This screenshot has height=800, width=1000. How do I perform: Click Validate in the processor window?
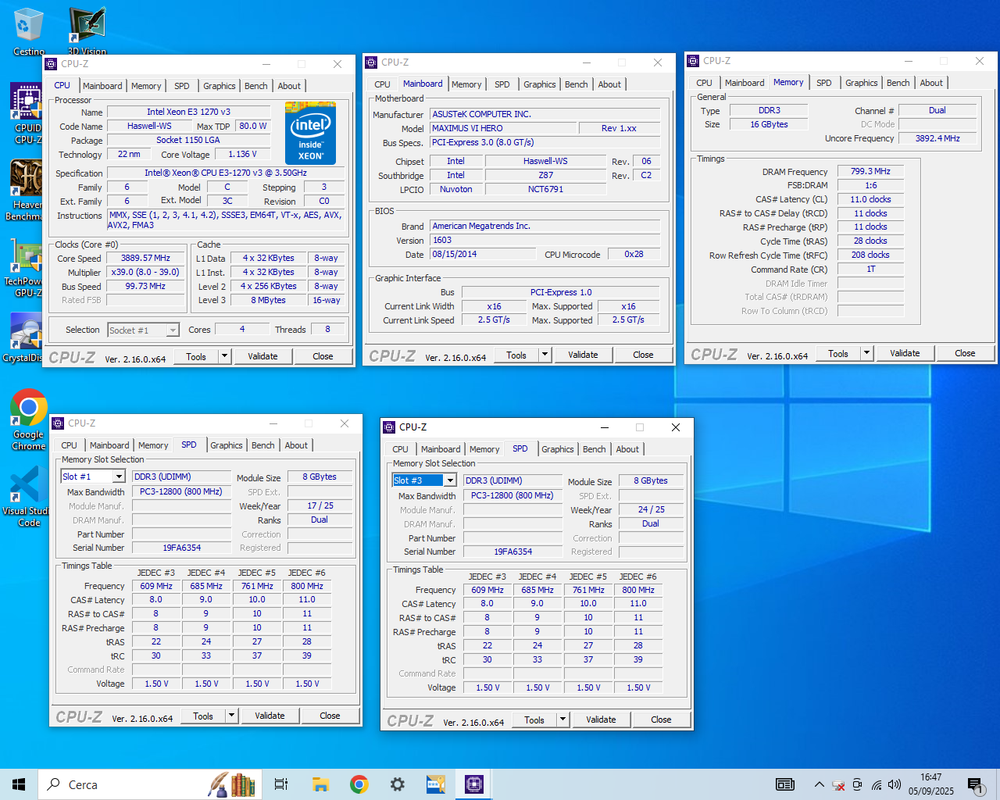pos(263,357)
